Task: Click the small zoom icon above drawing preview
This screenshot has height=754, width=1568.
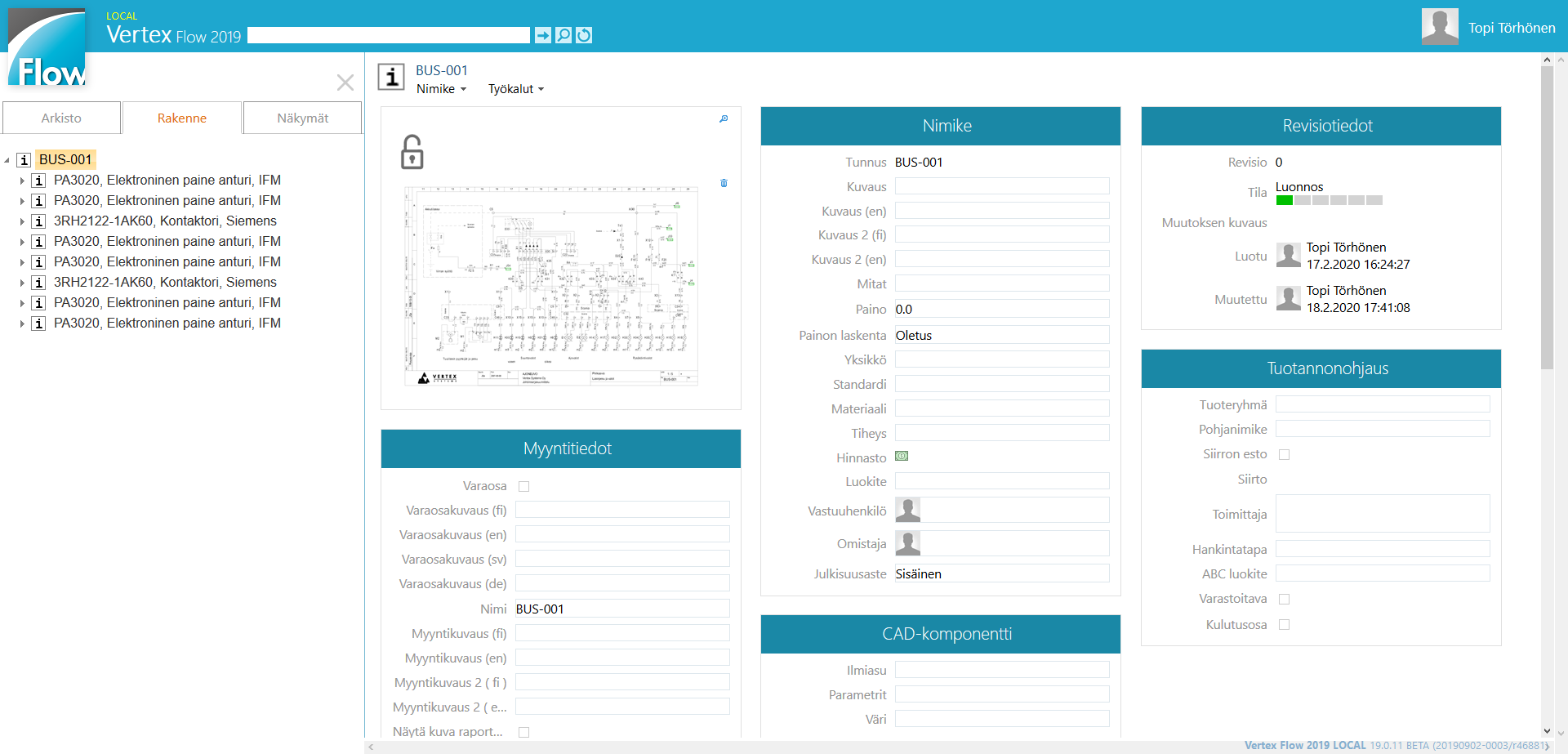Action: [724, 119]
